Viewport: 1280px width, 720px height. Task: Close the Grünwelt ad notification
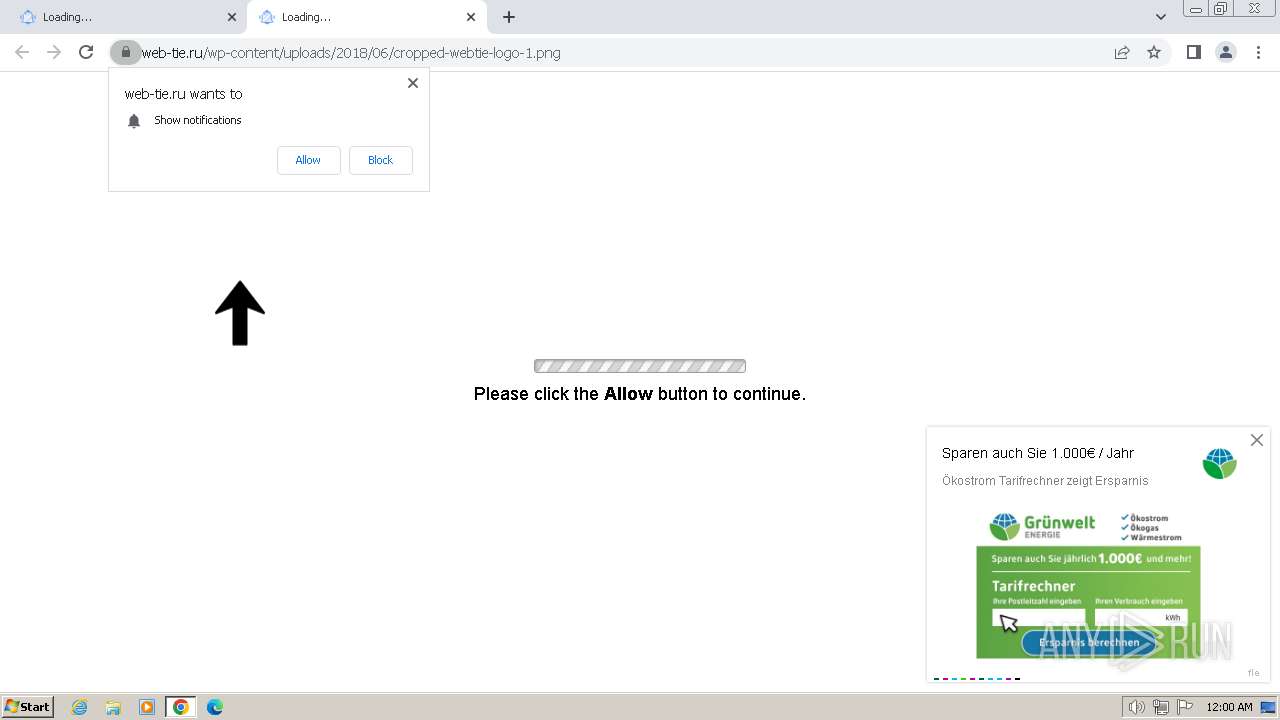point(1257,440)
